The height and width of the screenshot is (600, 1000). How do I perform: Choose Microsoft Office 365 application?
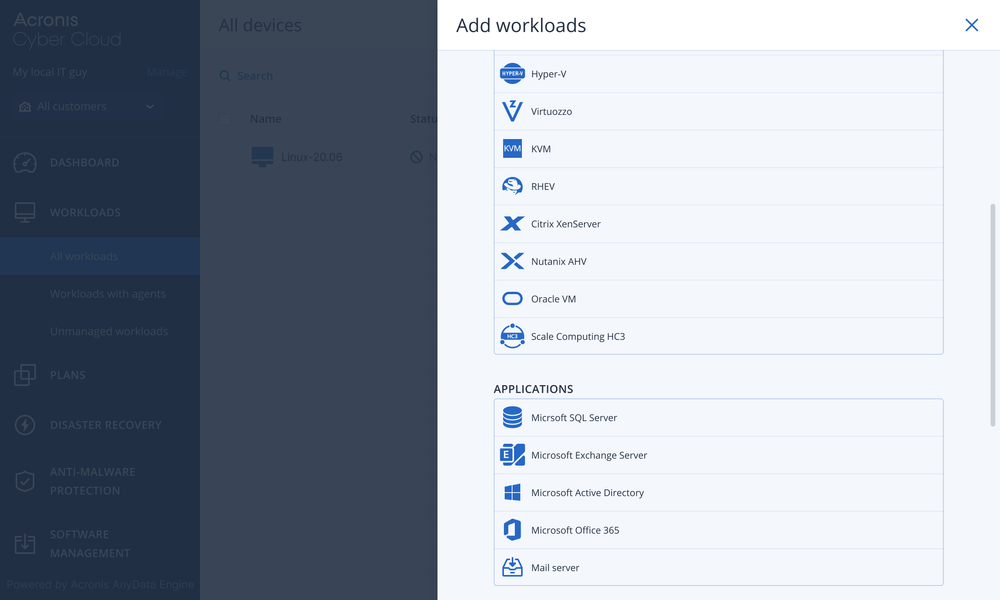point(719,530)
